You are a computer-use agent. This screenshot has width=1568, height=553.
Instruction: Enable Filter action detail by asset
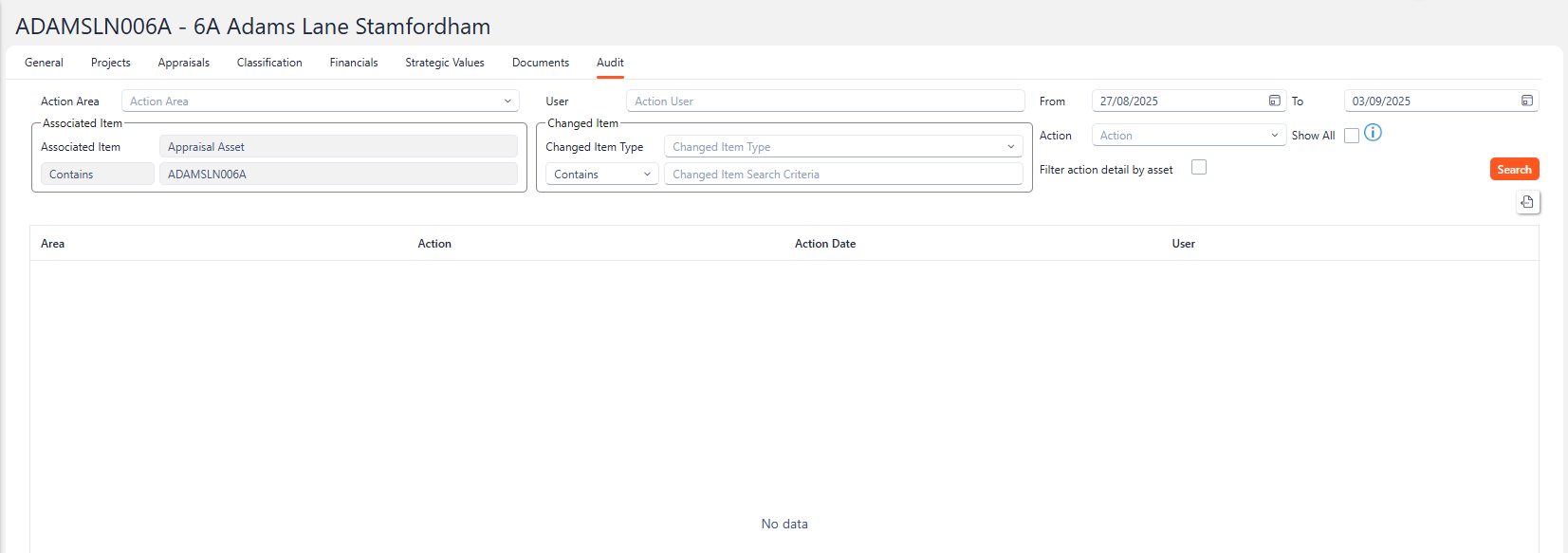(x=1199, y=168)
